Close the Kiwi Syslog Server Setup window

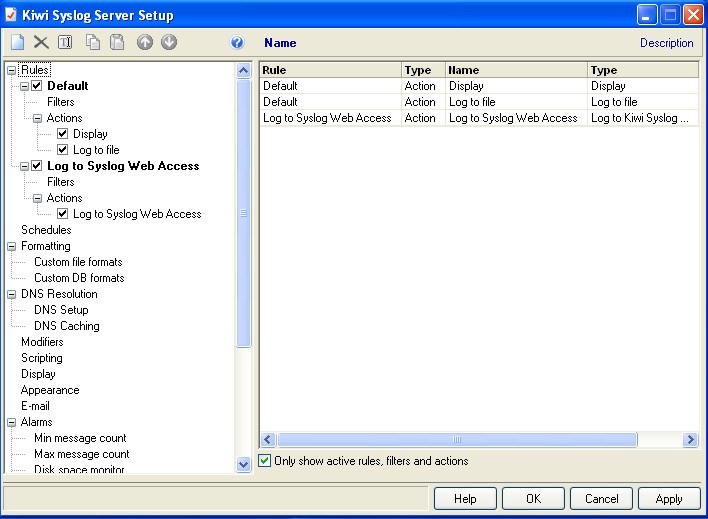tap(693, 15)
